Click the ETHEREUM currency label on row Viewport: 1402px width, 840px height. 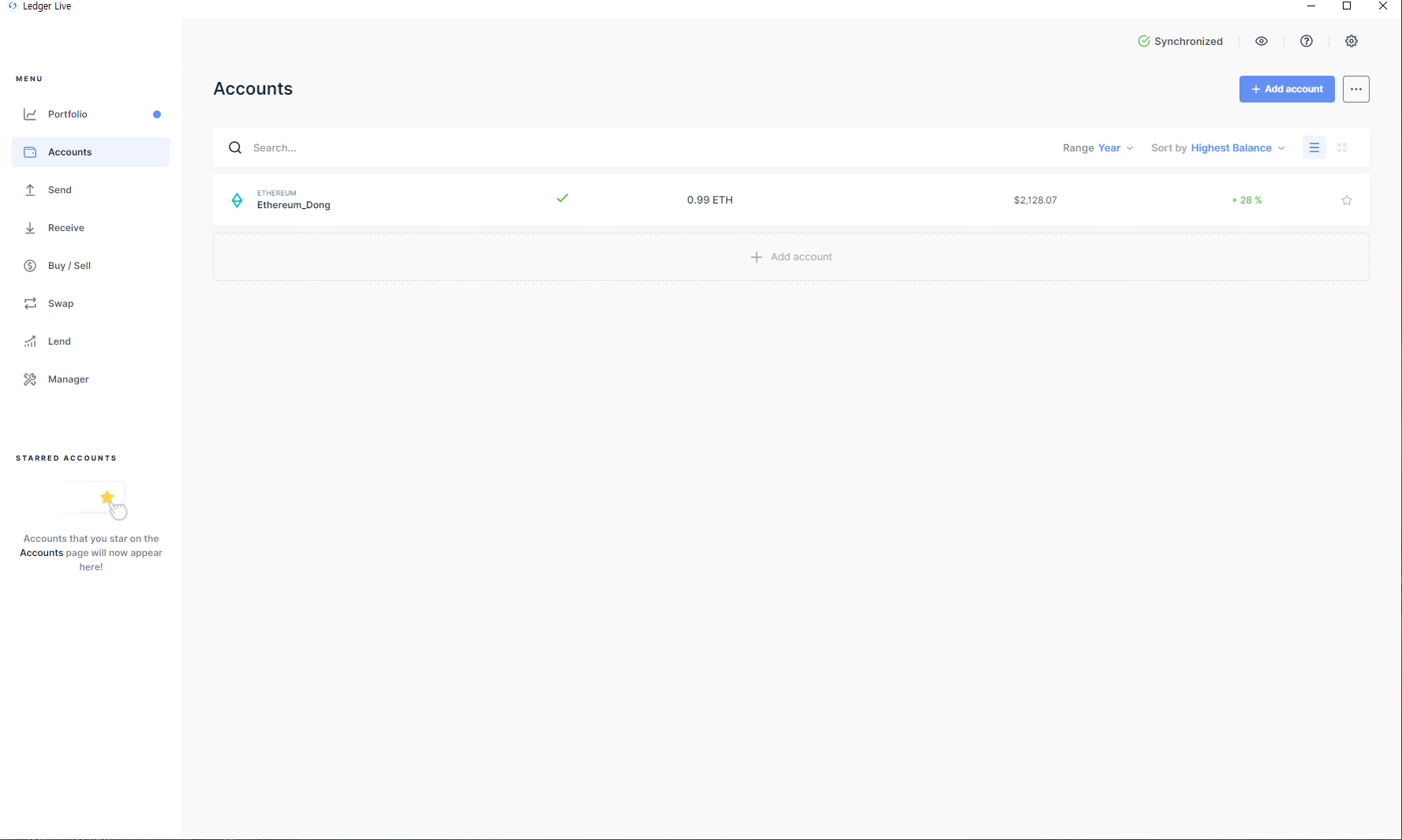[x=277, y=193]
